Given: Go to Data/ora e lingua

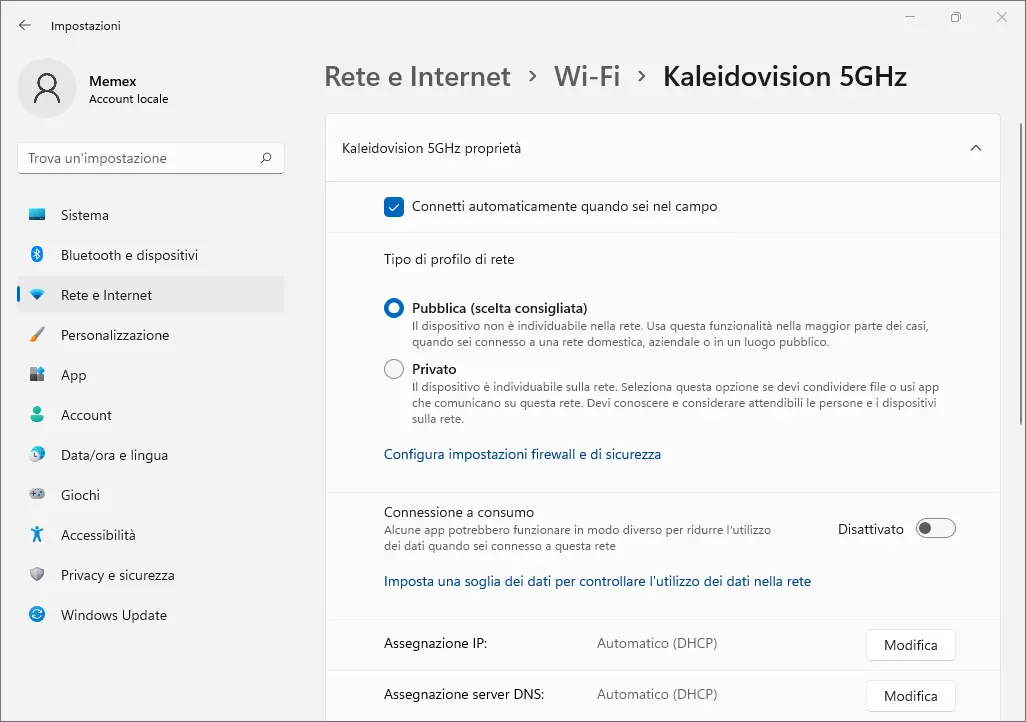Looking at the screenshot, I should [151, 454].
